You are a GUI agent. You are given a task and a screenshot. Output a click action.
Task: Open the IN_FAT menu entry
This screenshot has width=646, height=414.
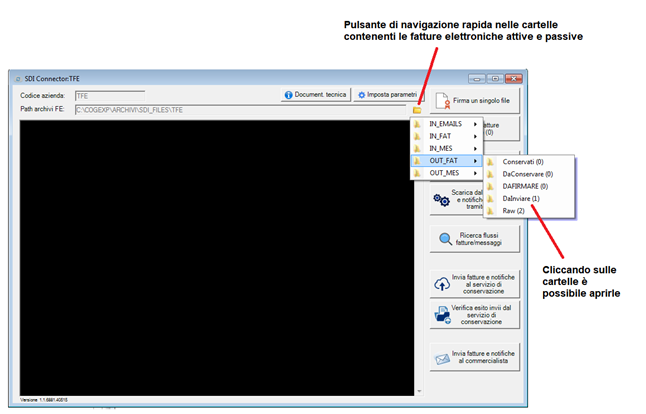[447, 136]
